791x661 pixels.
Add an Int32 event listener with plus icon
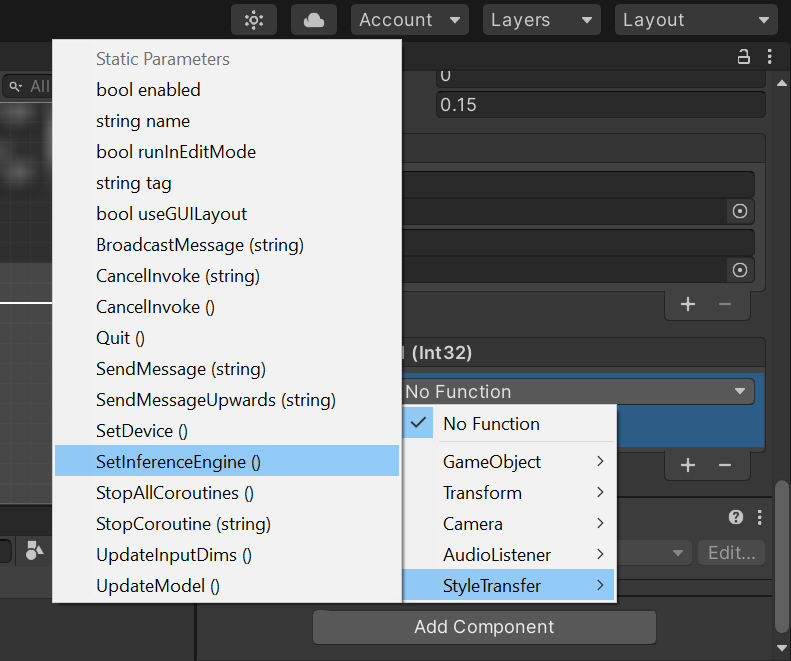pyautogui.click(x=688, y=465)
